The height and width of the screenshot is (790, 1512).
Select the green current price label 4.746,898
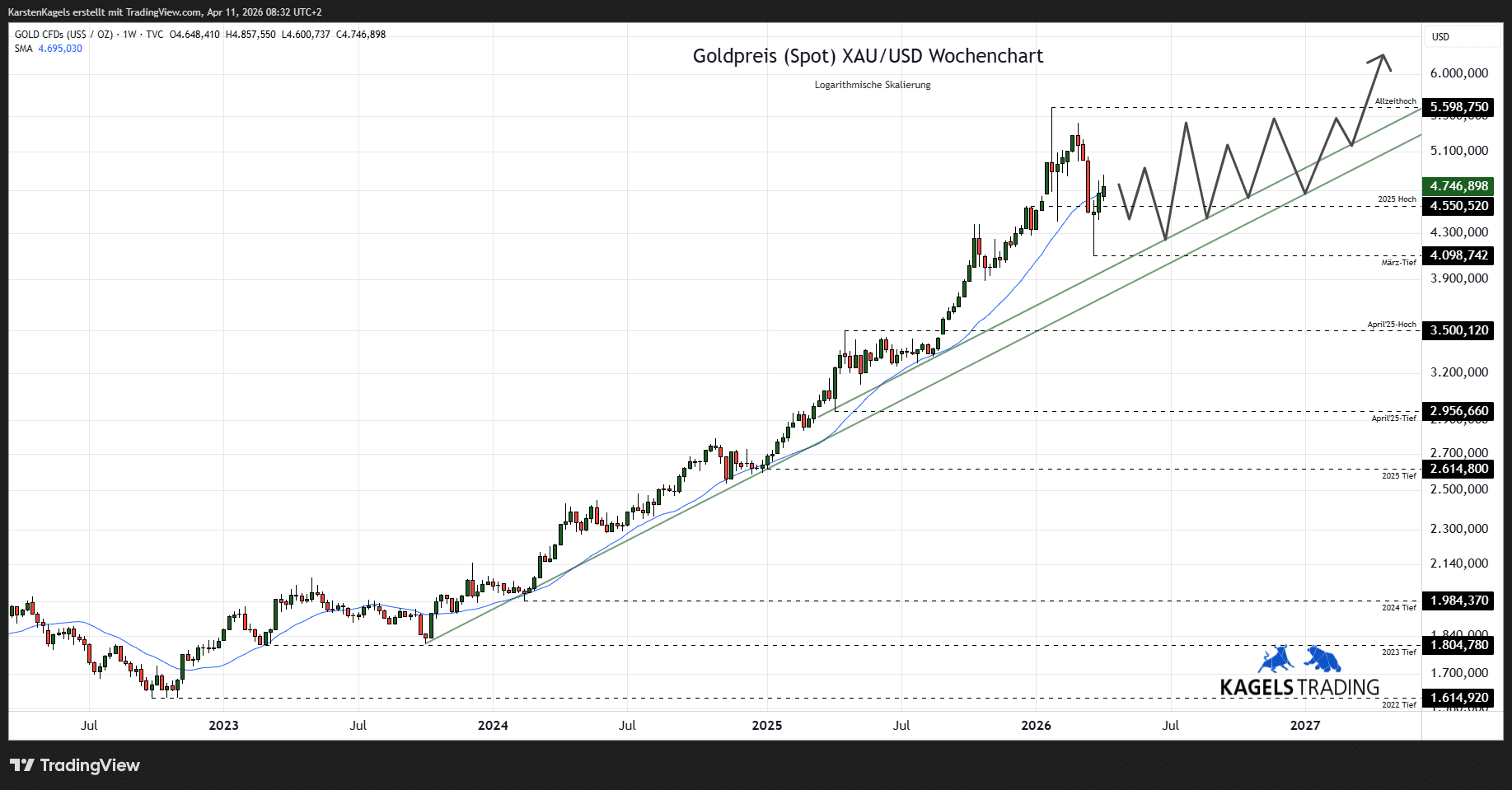(1458, 186)
